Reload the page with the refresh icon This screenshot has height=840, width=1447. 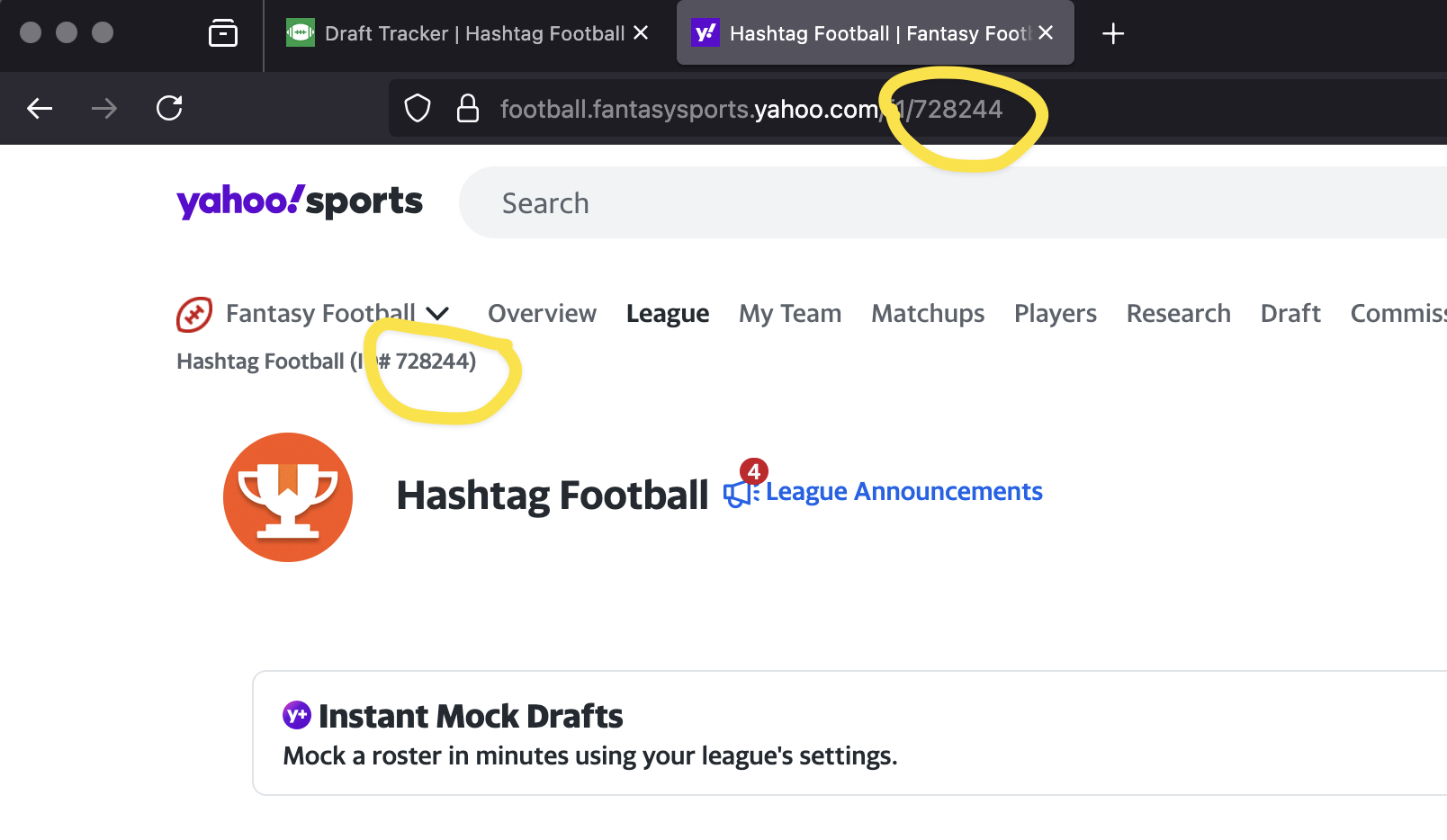tap(169, 108)
